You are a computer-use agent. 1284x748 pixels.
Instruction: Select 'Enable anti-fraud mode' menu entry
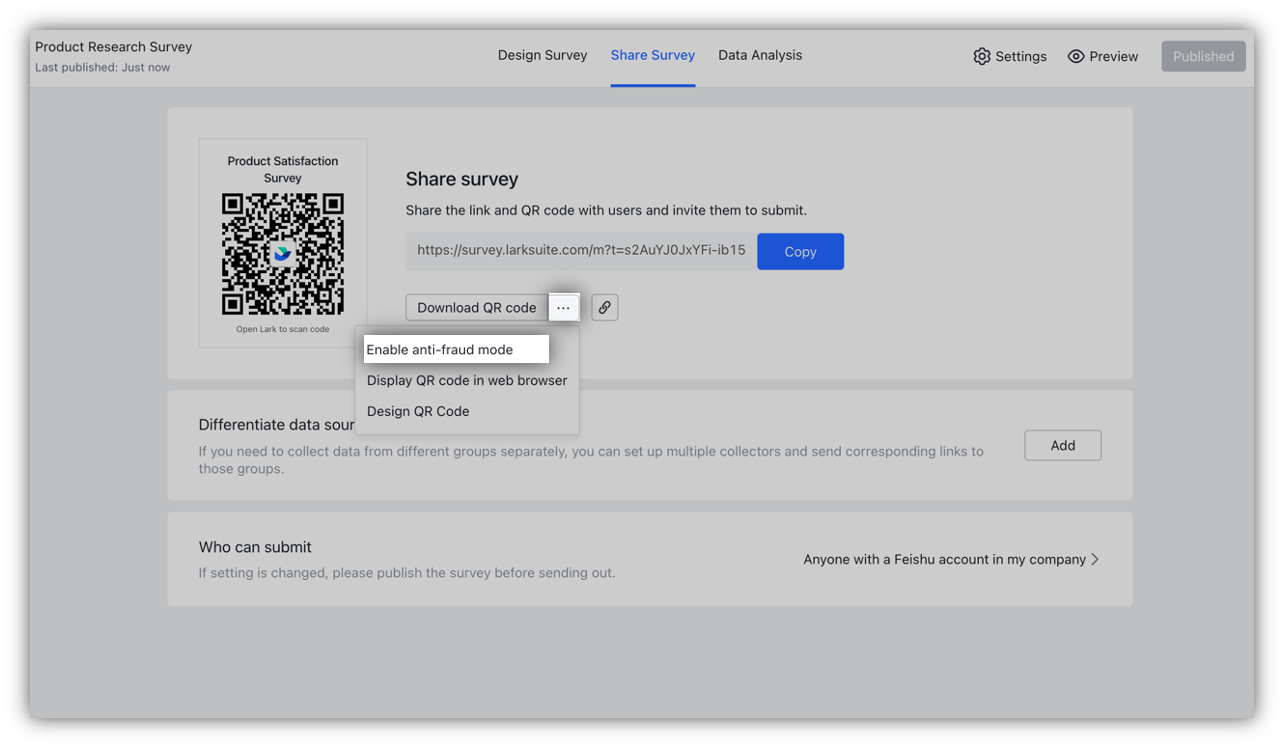tap(441, 349)
